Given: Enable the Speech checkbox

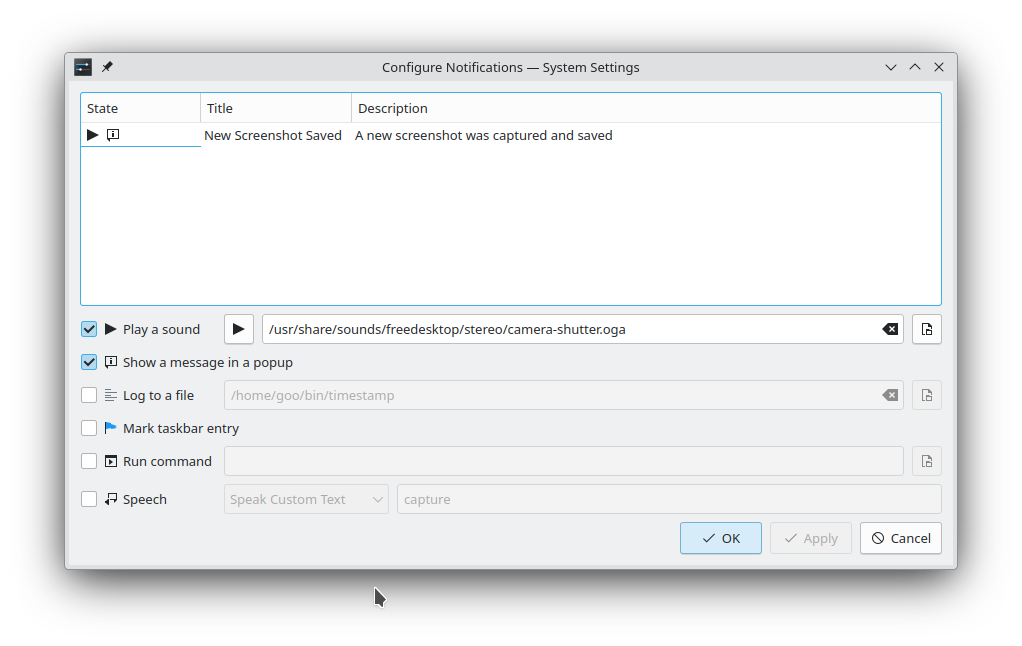Looking at the screenshot, I should tap(89, 499).
